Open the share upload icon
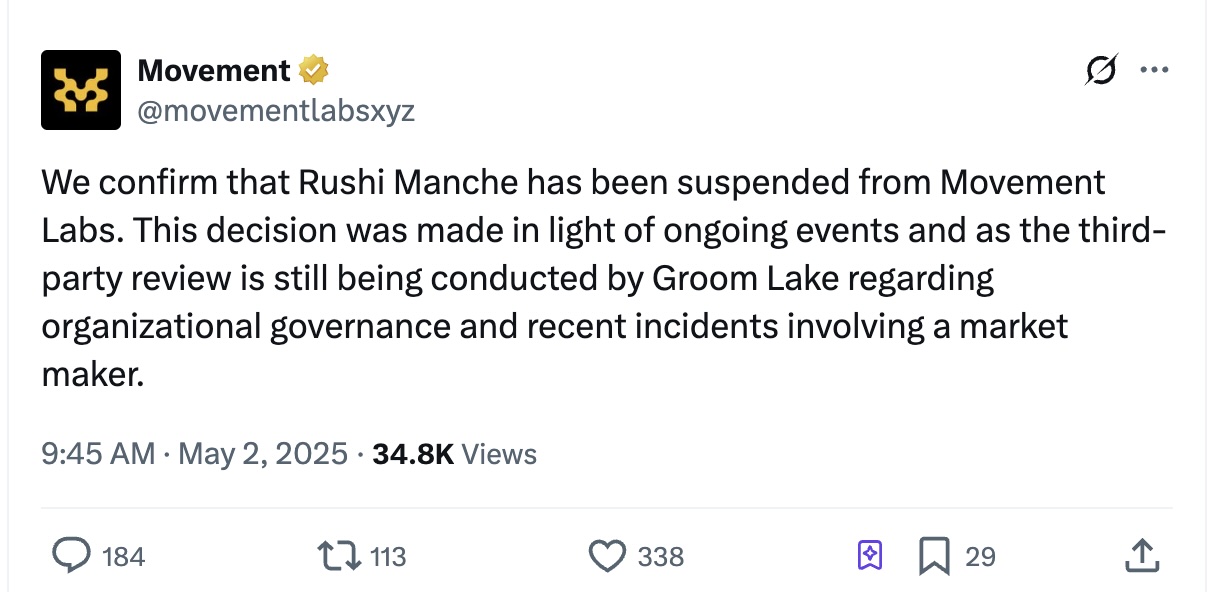 point(1141,556)
